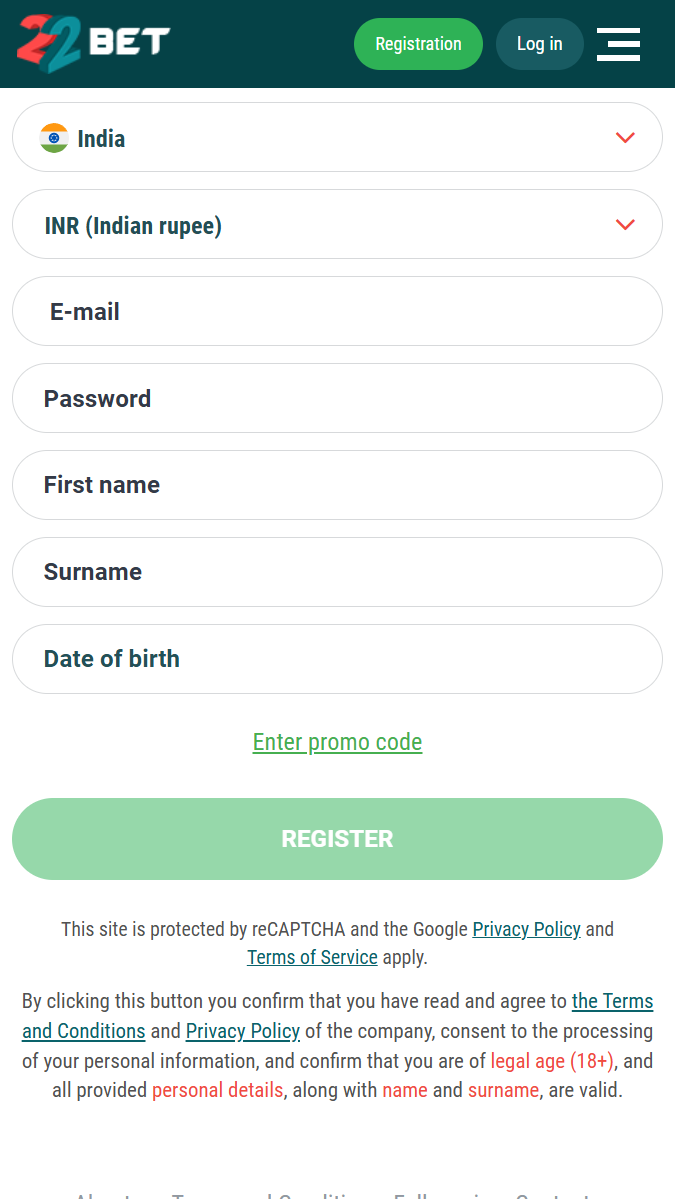This screenshot has height=1199, width=675.
Task: Focus the E-mail input field
Action: [337, 311]
